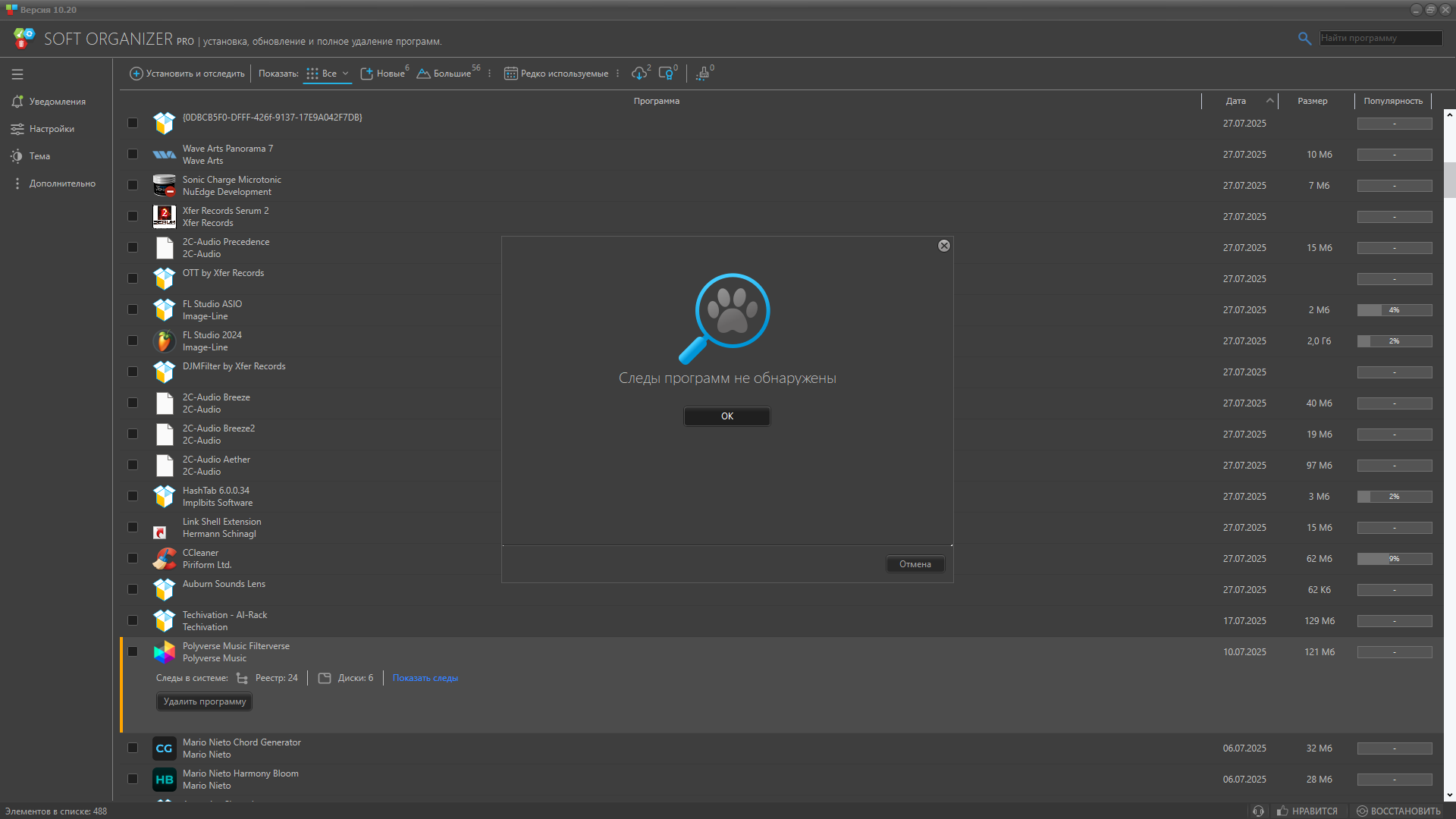The height and width of the screenshot is (819, 1456).
Task: Show Редко используемые programs filter
Action: pos(556,74)
